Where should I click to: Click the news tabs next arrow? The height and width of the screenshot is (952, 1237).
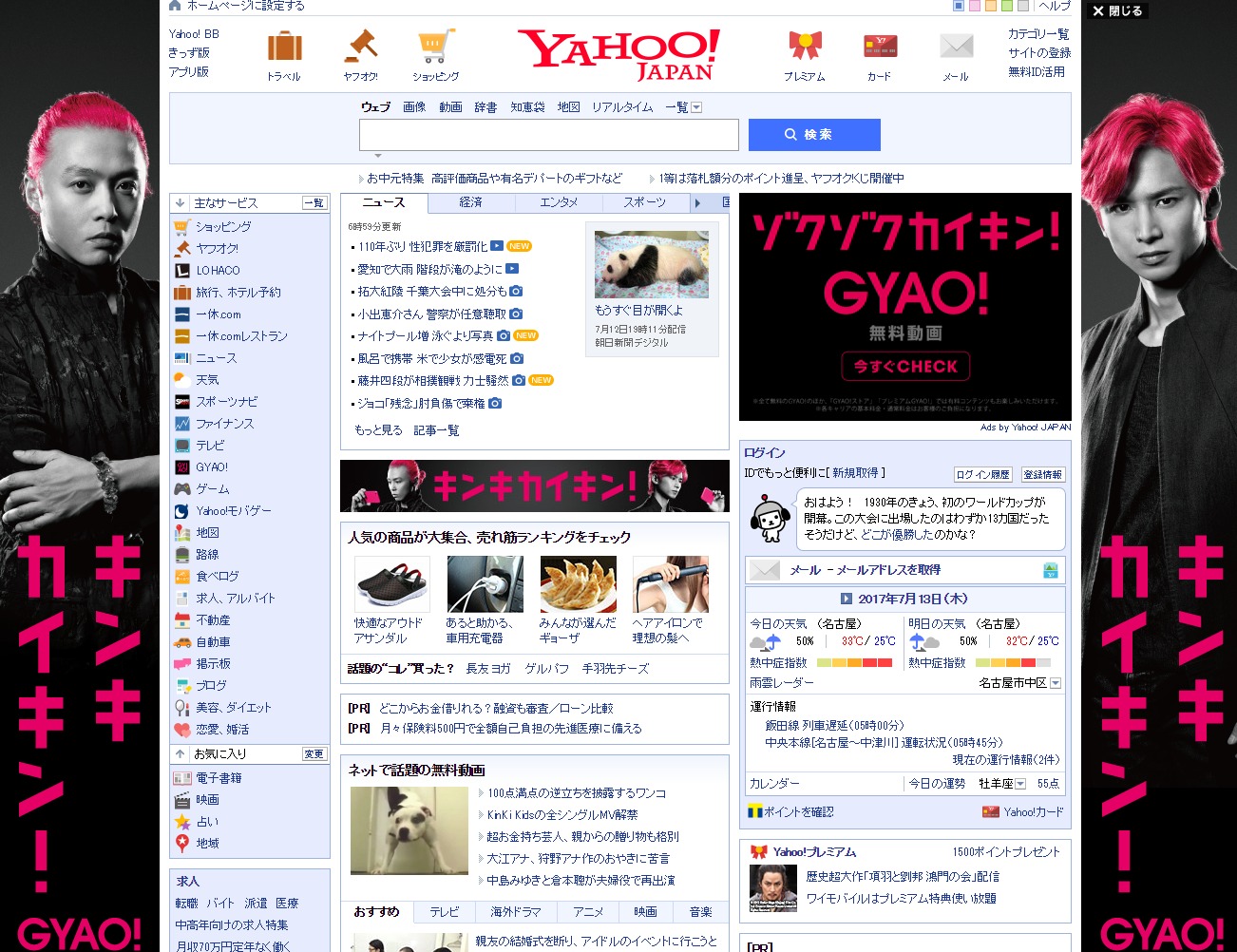698,202
